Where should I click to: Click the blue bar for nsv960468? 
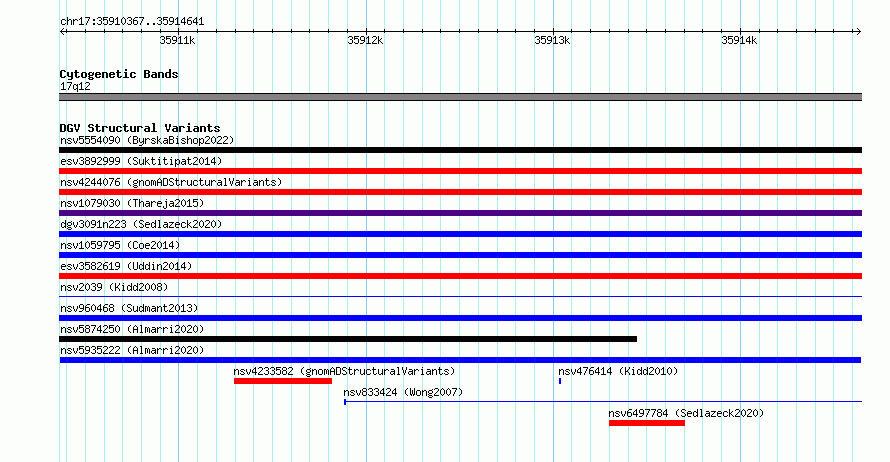pyautogui.click(x=460, y=318)
